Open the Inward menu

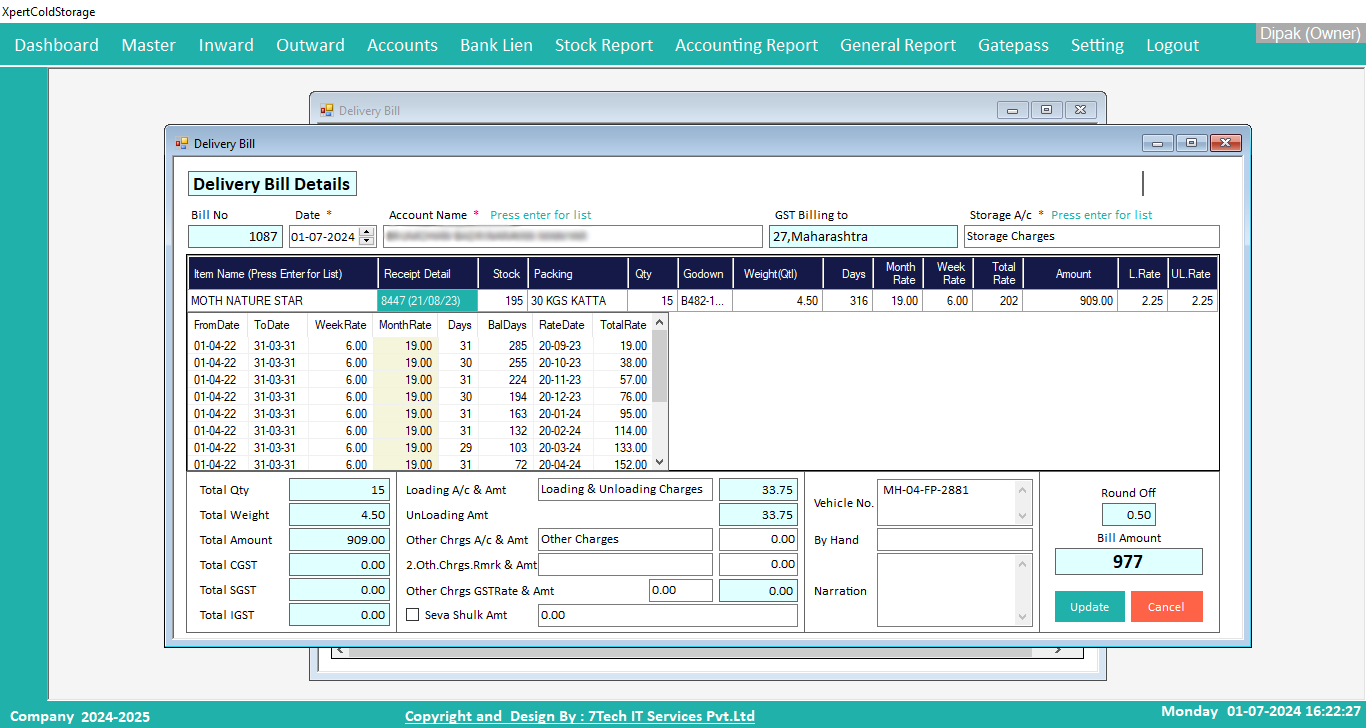[226, 45]
